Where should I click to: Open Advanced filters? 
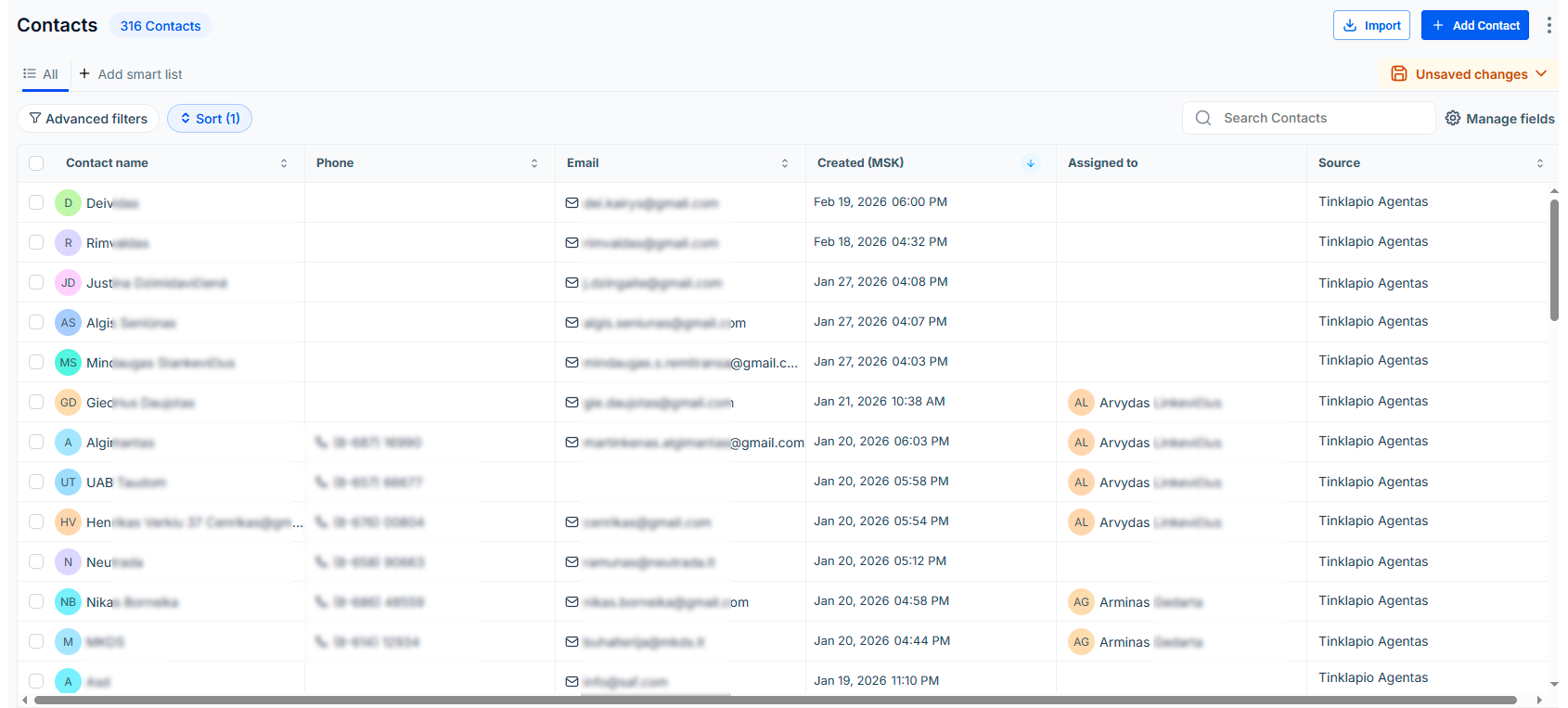88,119
